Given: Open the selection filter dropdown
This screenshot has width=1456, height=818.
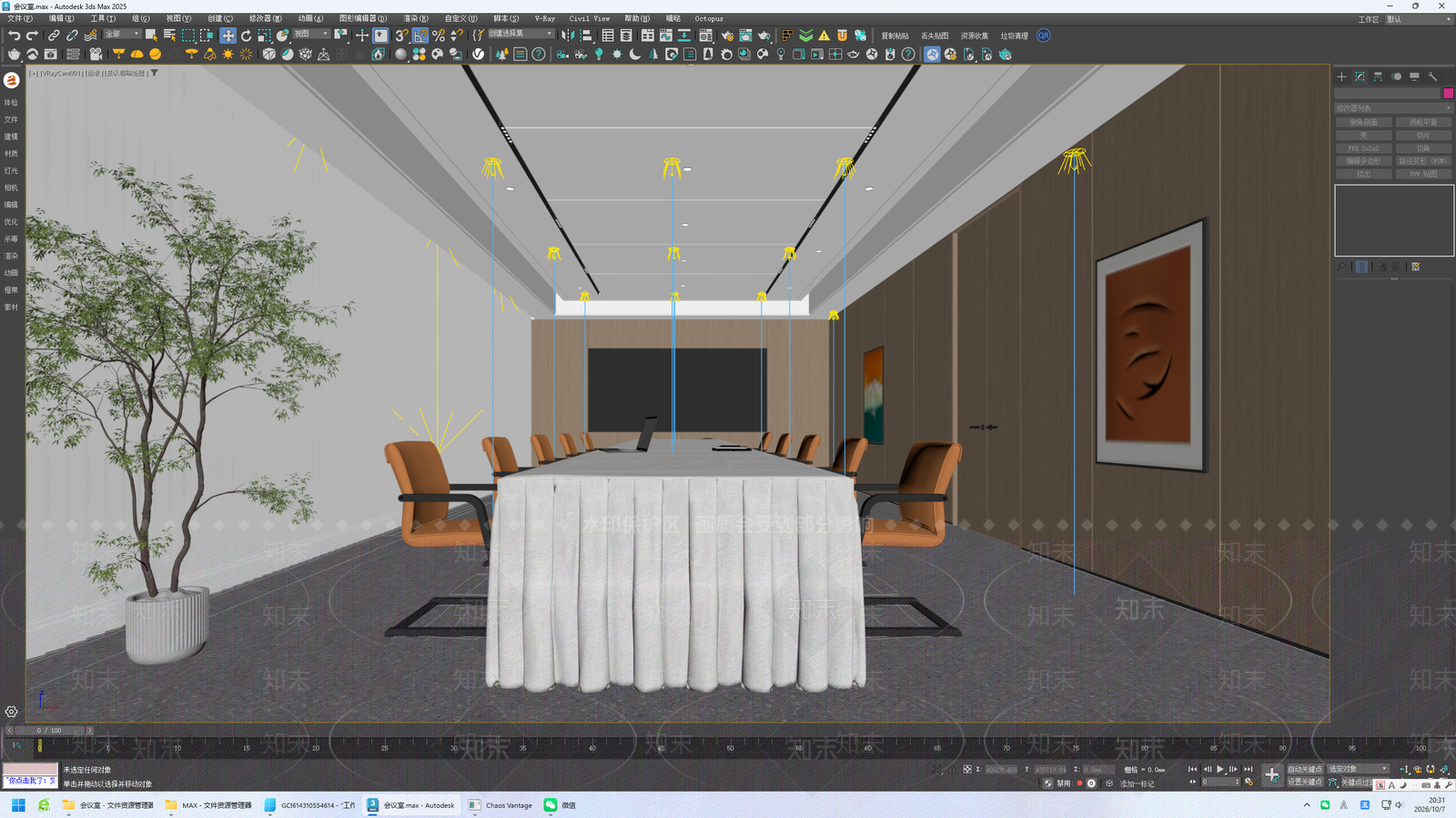Looking at the screenshot, I should (x=122, y=35).
